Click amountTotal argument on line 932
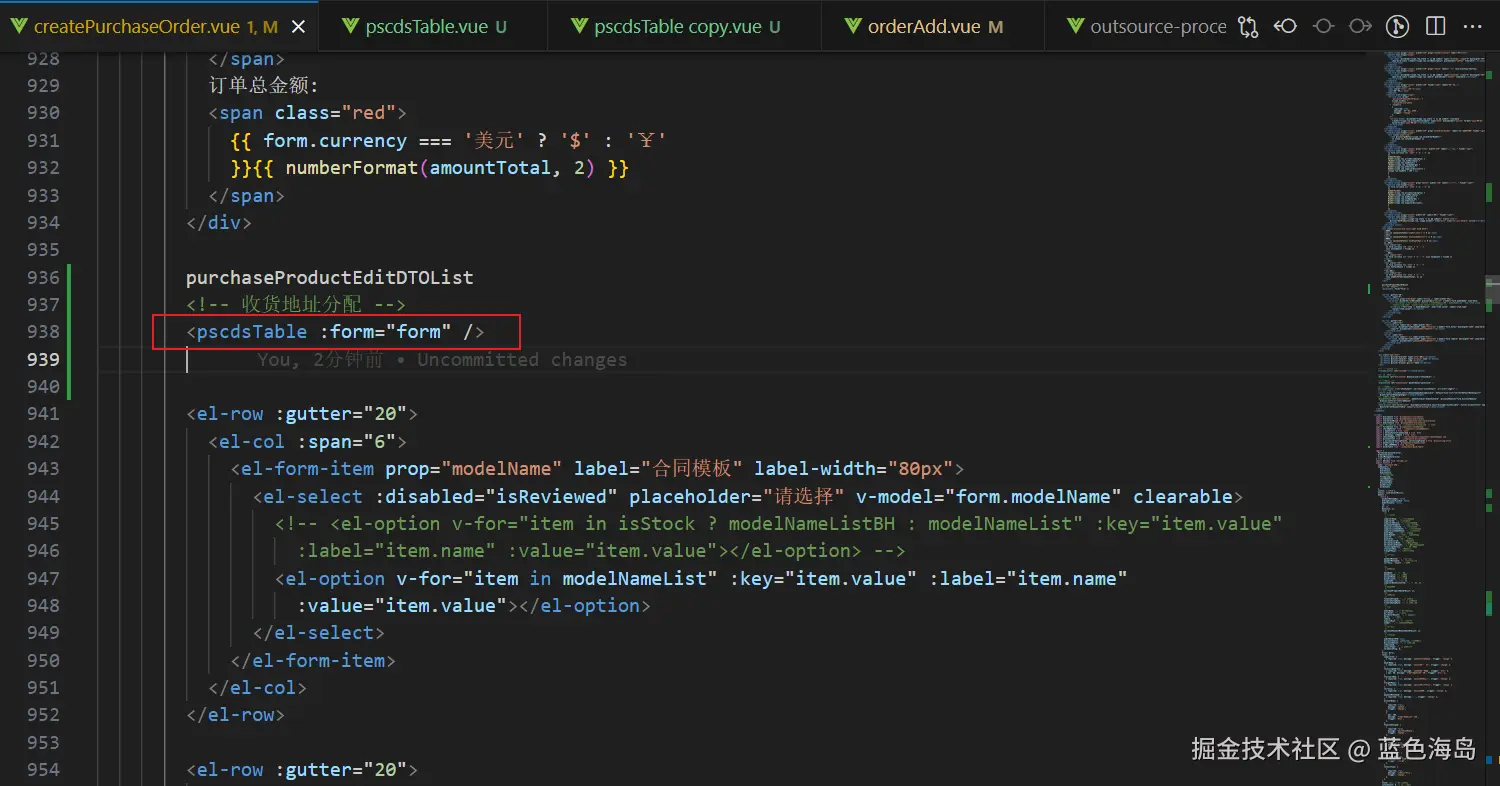Viewport: 1500px width, 786px height. 490,168
